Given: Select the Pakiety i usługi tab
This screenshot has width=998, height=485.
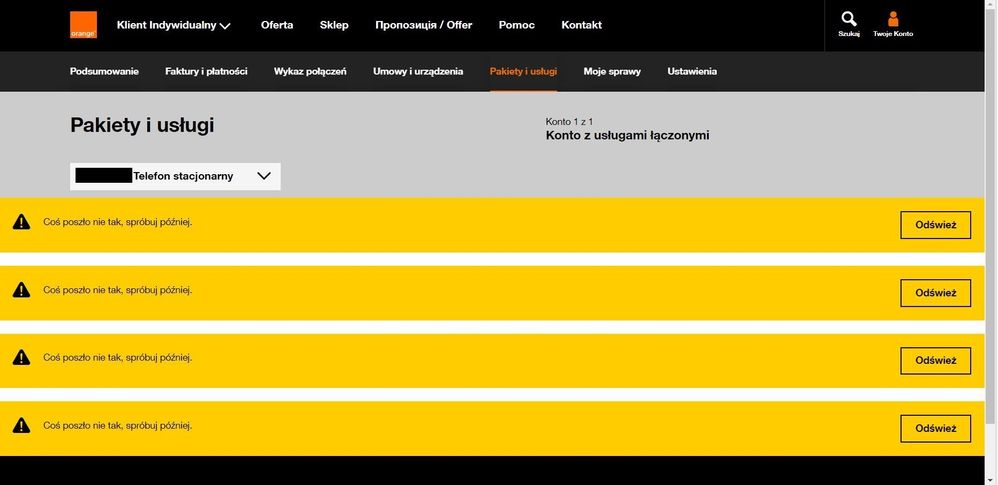Looking at the screenshot, I should point(523,71).
